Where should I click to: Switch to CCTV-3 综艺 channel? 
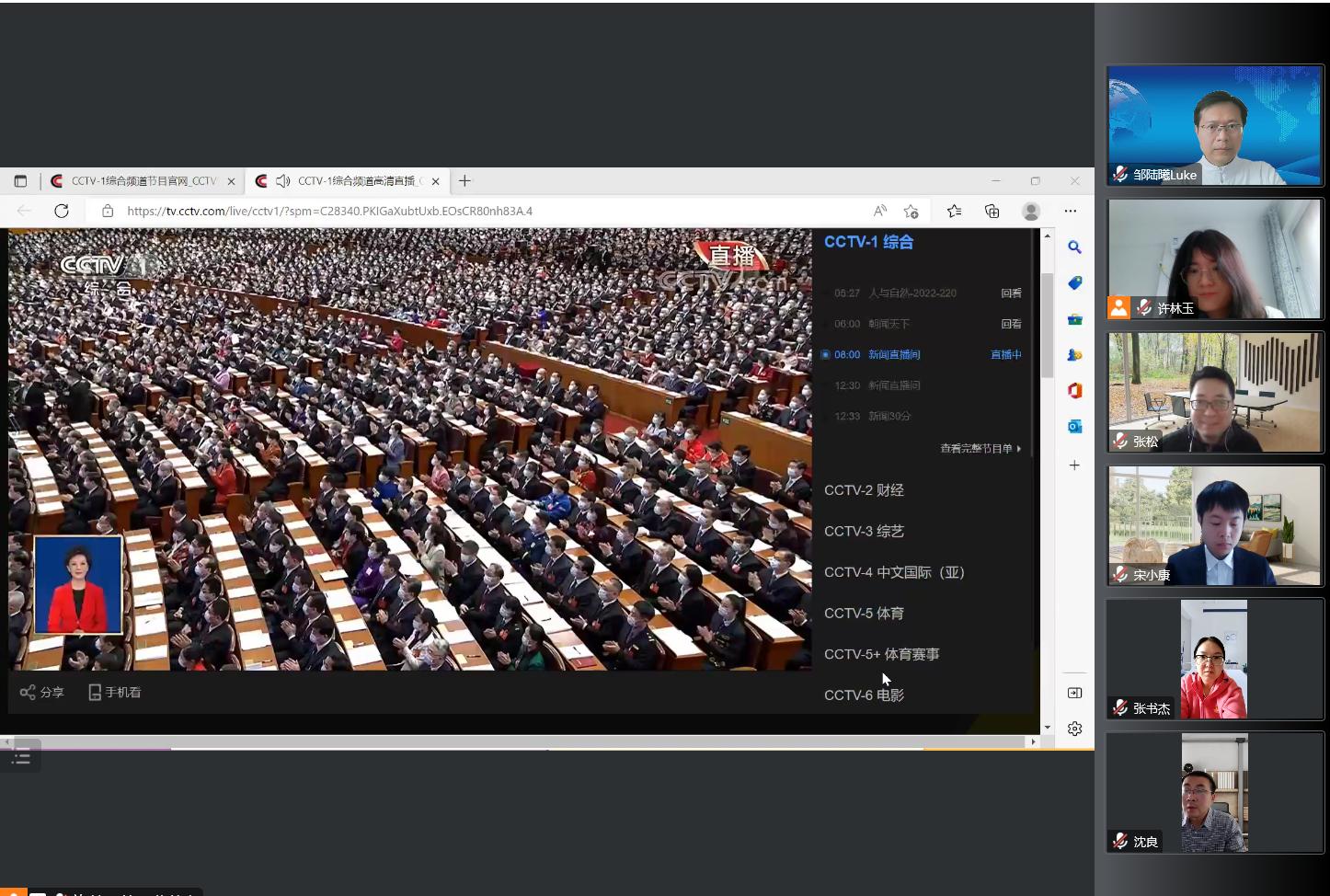pos(864,532)
